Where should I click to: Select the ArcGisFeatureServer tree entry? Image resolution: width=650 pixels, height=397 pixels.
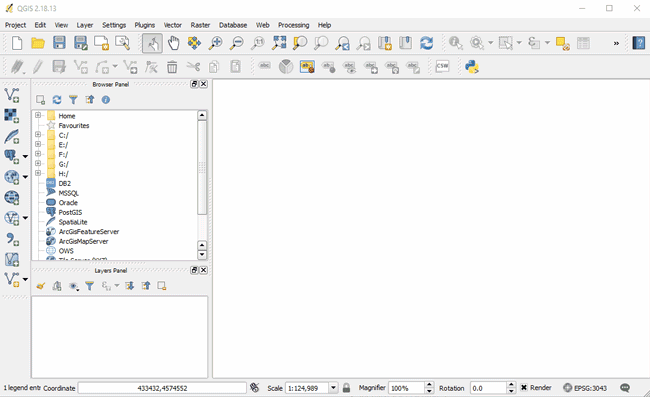[89, 232]
